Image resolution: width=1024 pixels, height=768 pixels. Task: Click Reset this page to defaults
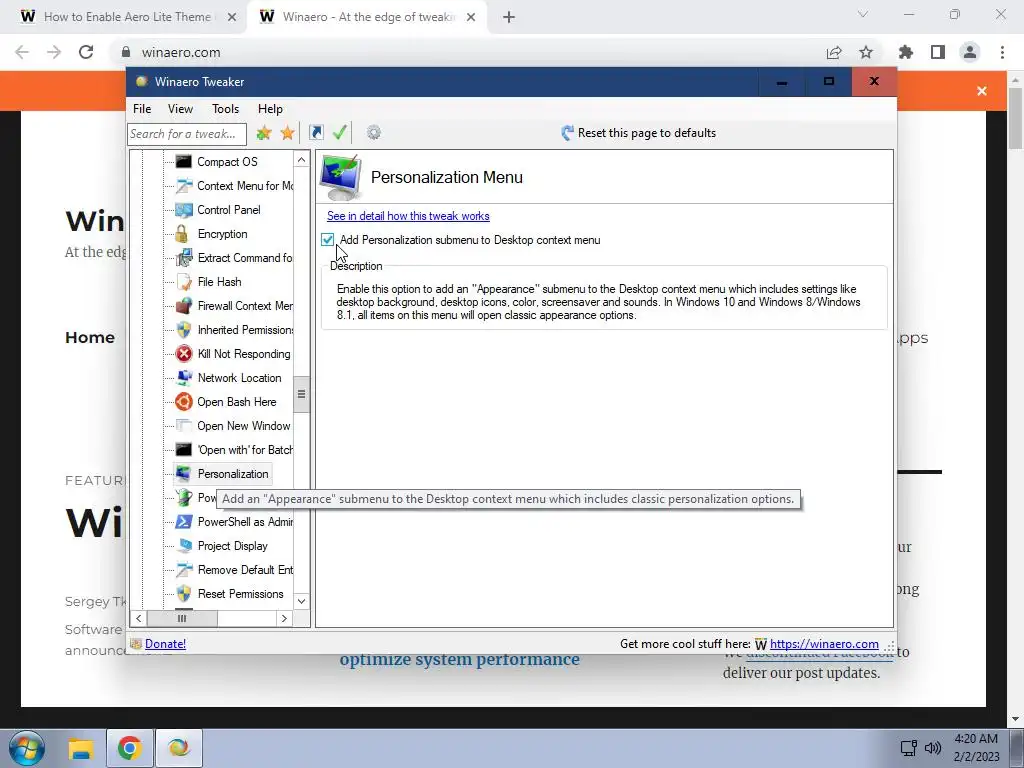coord(639,133)
